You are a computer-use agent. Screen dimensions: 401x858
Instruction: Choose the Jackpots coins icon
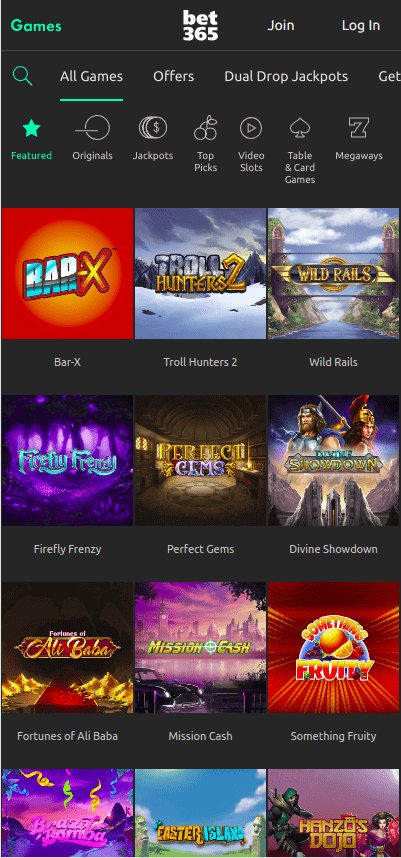(x=153, y=128)
